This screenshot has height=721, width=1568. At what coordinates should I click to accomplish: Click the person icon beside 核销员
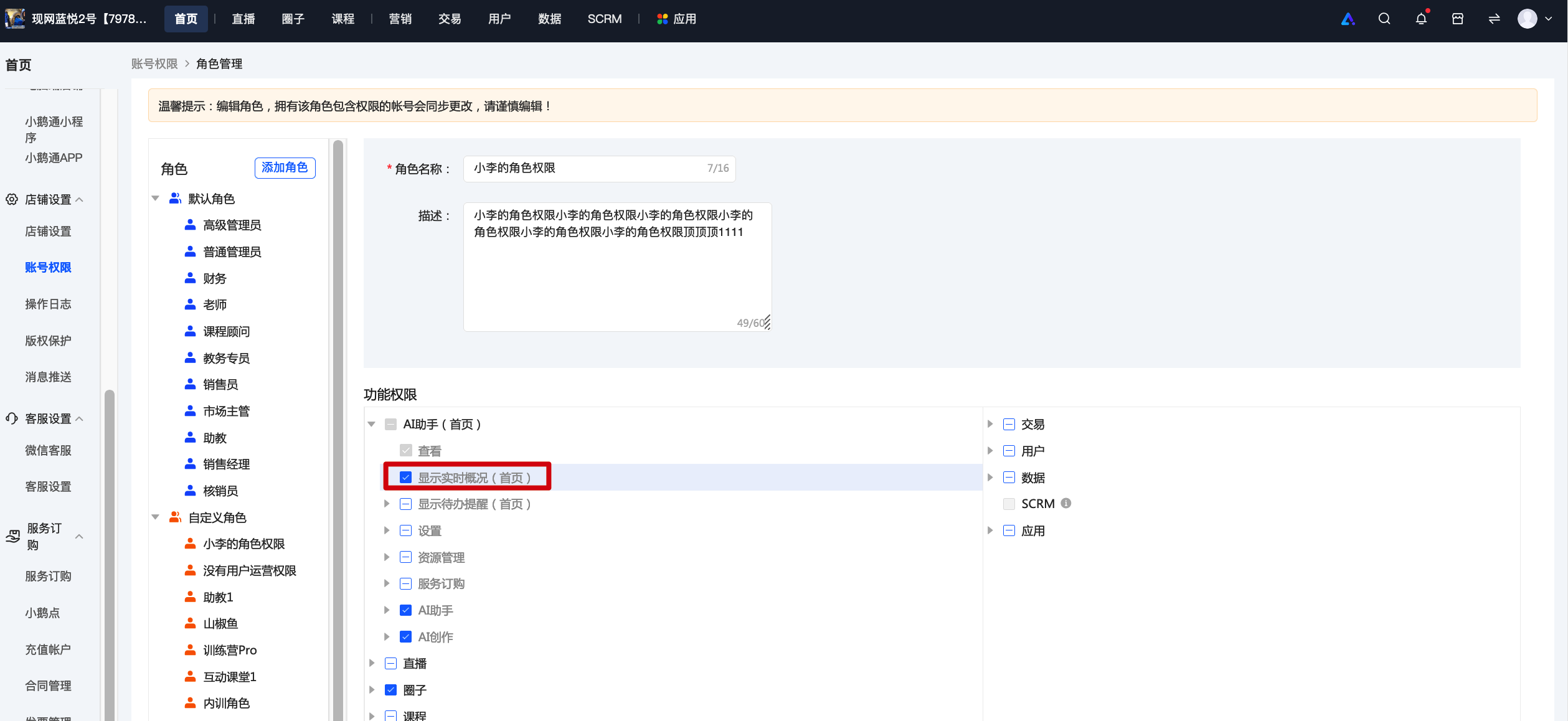pos(191,491)
